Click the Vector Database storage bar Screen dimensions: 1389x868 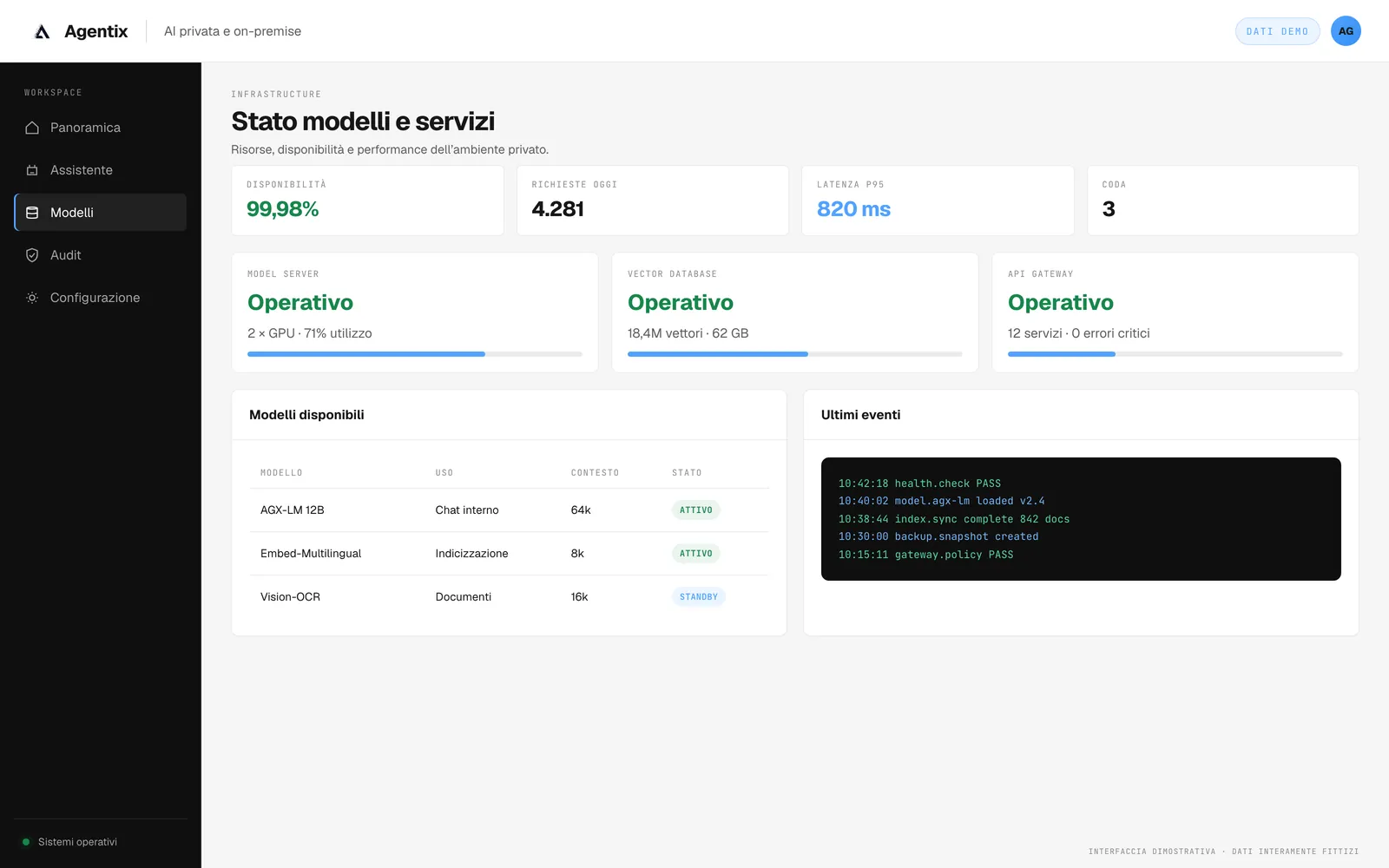(795, 354)
